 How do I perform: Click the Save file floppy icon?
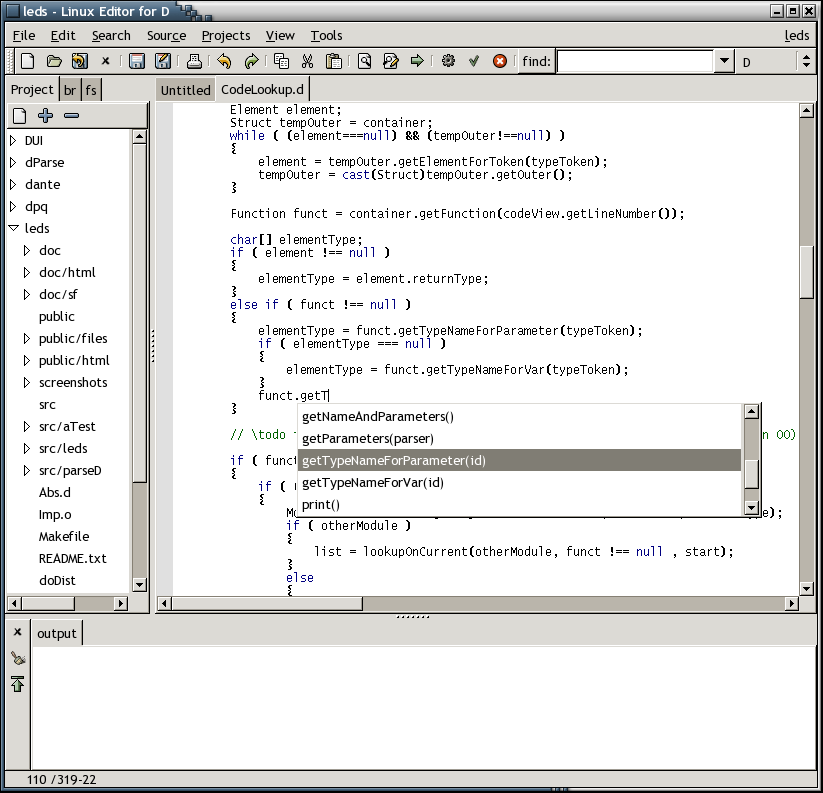(137, 61)
